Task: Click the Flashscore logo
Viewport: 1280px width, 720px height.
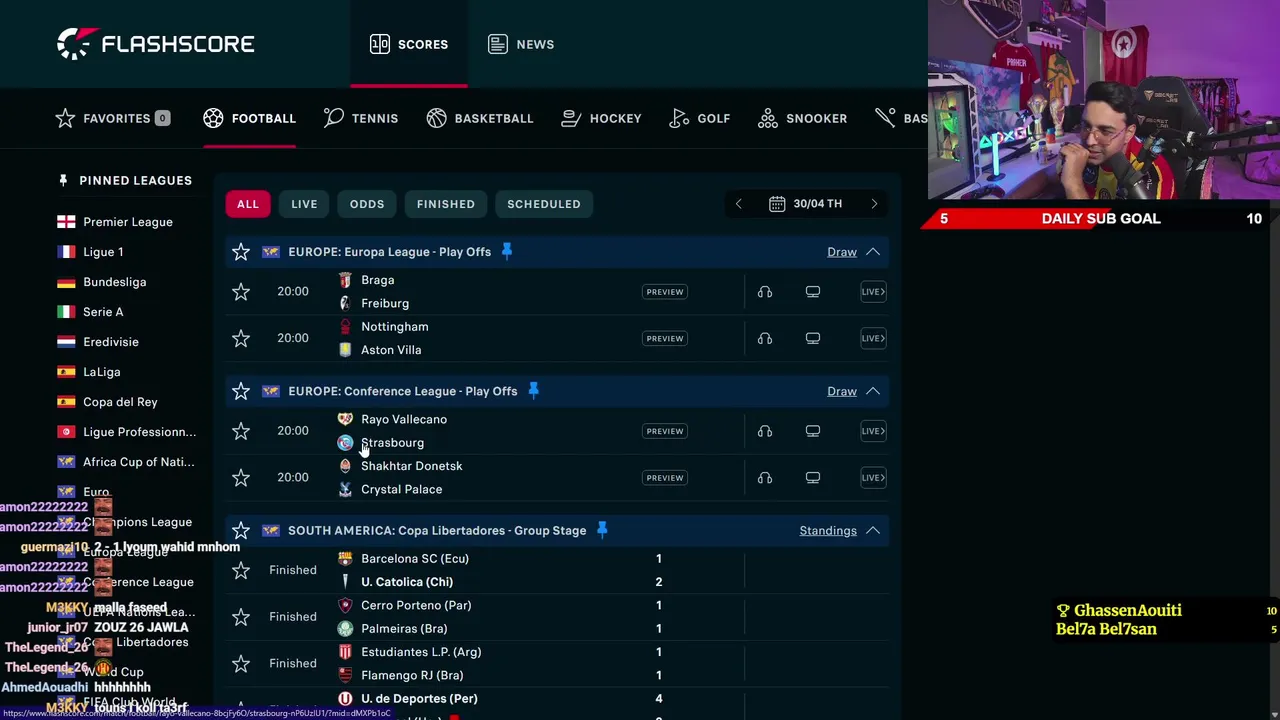Action: (155, 44)
